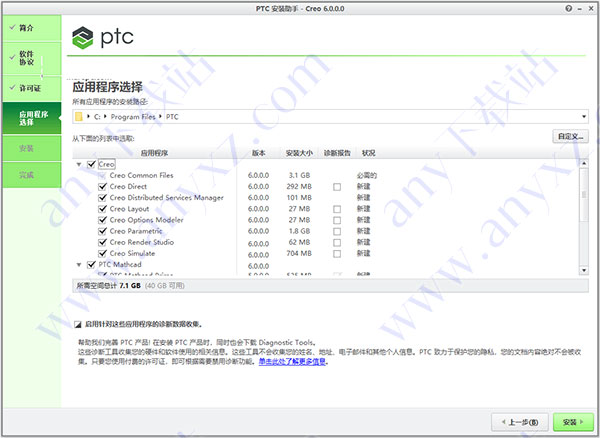Enable diagnostic report for Creo Direct

tap(337, 187)
